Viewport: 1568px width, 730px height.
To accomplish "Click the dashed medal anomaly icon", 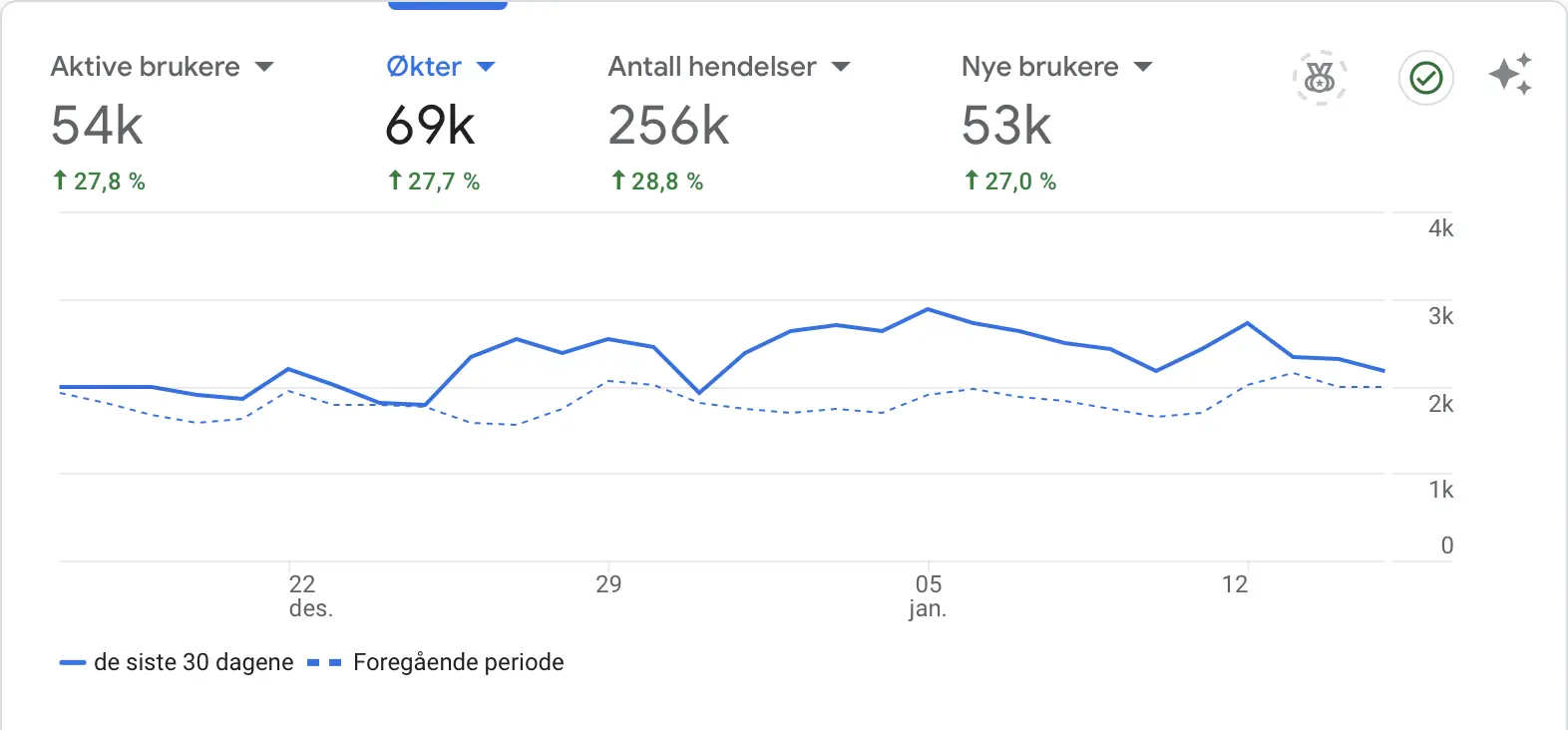I will click(1320, 78).
